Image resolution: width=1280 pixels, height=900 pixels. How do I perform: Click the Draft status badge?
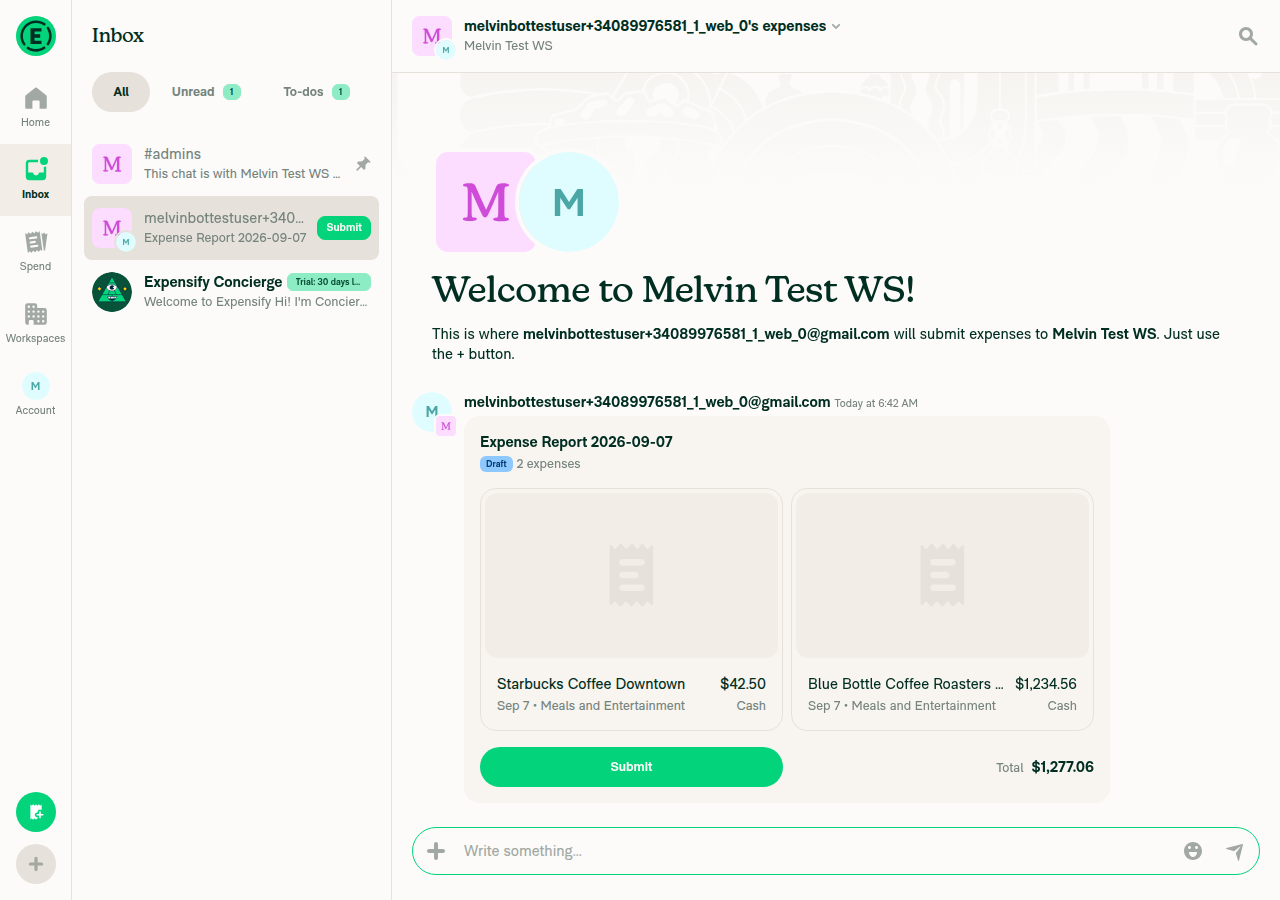tap(496, 464)
